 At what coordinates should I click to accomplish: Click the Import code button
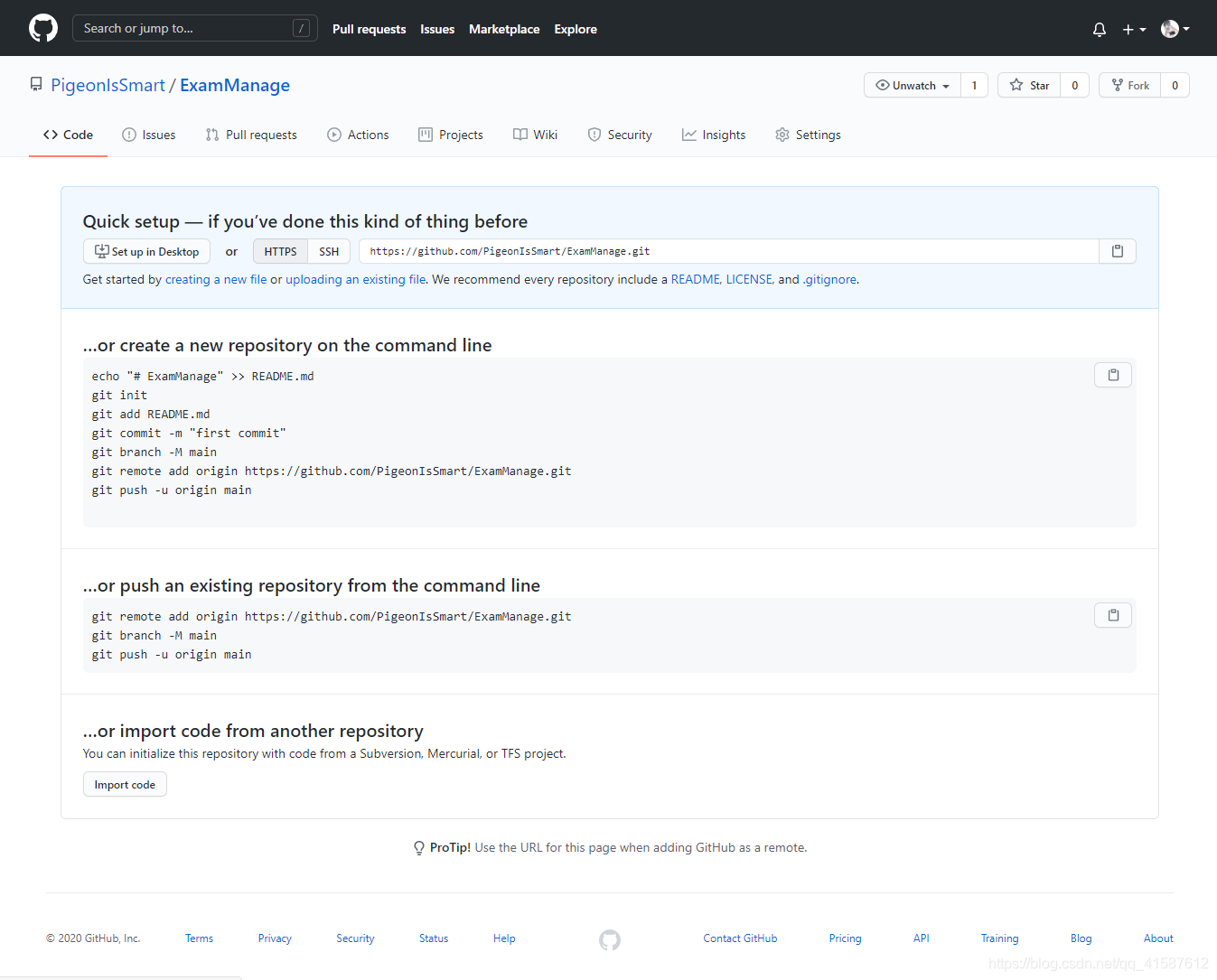[125, 784]
